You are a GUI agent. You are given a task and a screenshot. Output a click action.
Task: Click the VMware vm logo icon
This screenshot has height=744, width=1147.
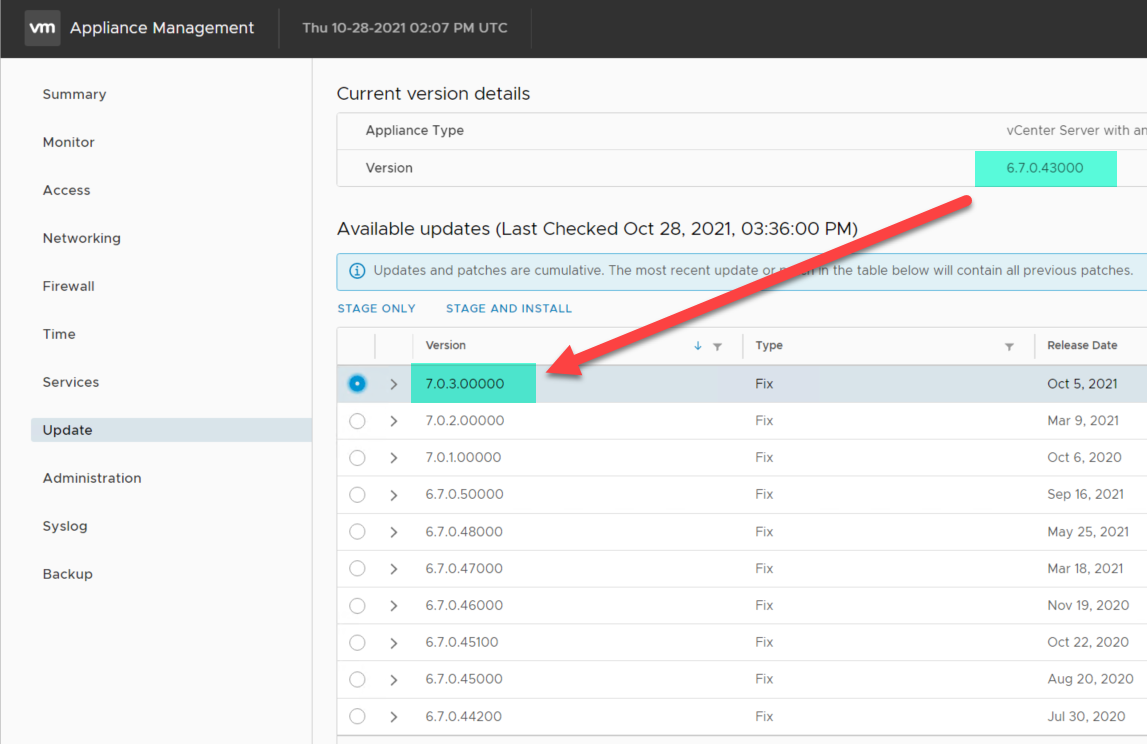[43, 28]
